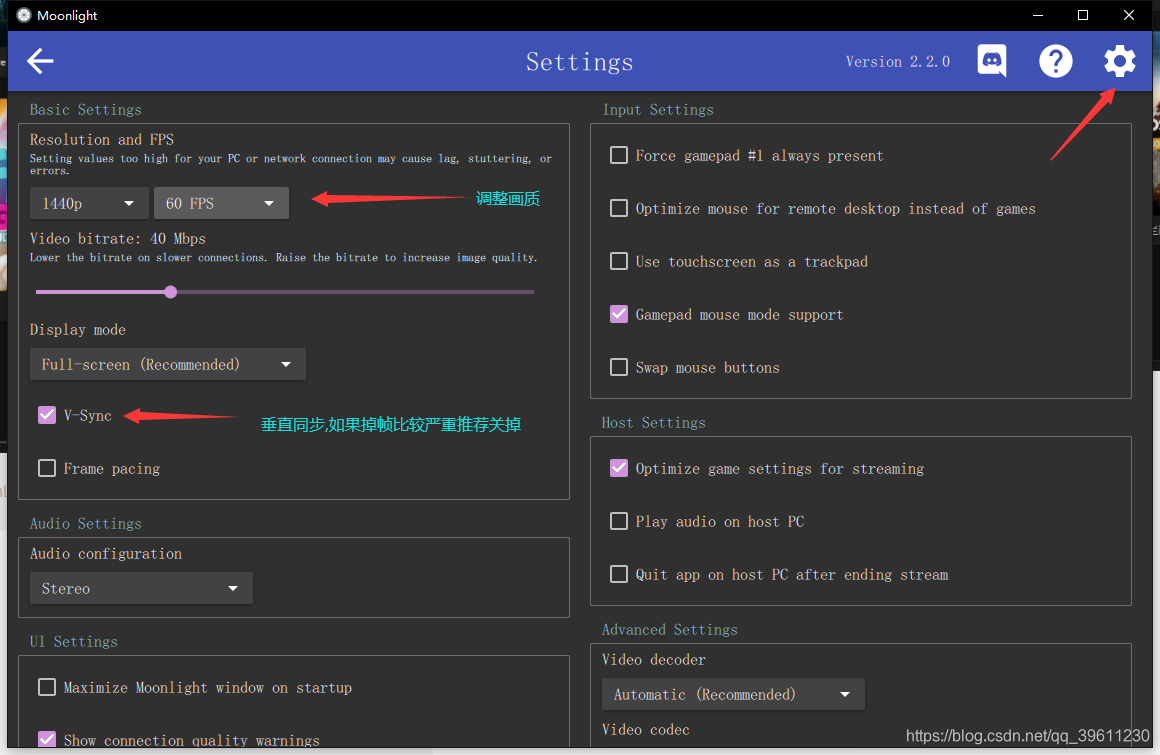Close the Moonlight window
This screenshot has height=755, width=1160.
[x=1129, y=15]
